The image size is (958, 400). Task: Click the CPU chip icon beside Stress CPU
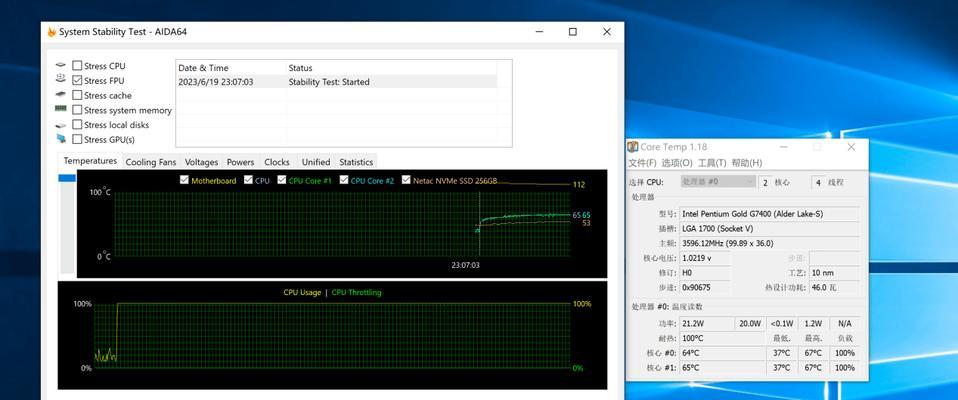[60, 65]
